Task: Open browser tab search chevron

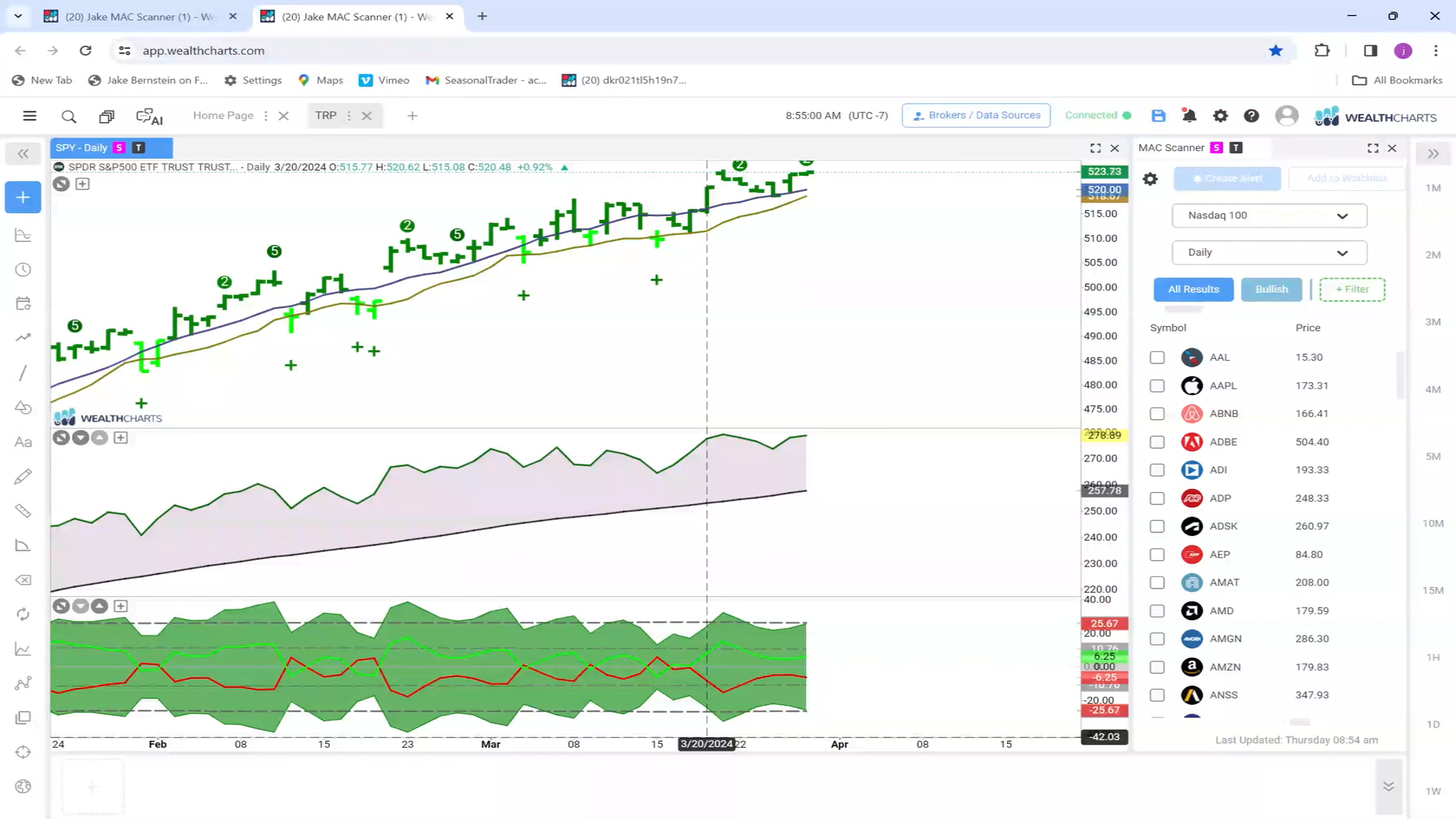Action: click(x=18, y=16)
